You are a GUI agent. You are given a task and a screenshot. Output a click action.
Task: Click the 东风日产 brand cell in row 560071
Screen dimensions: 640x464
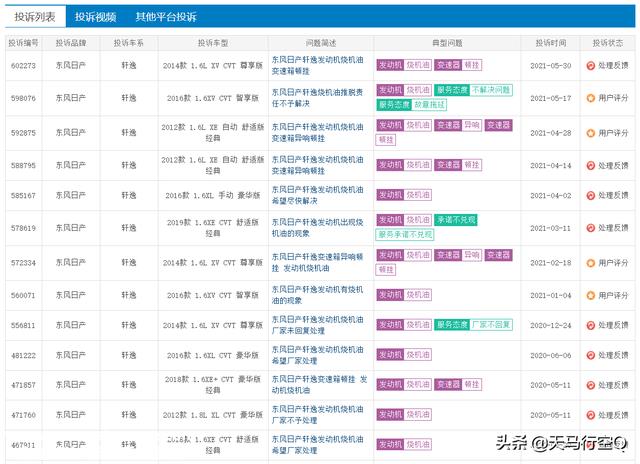(71, 295)
